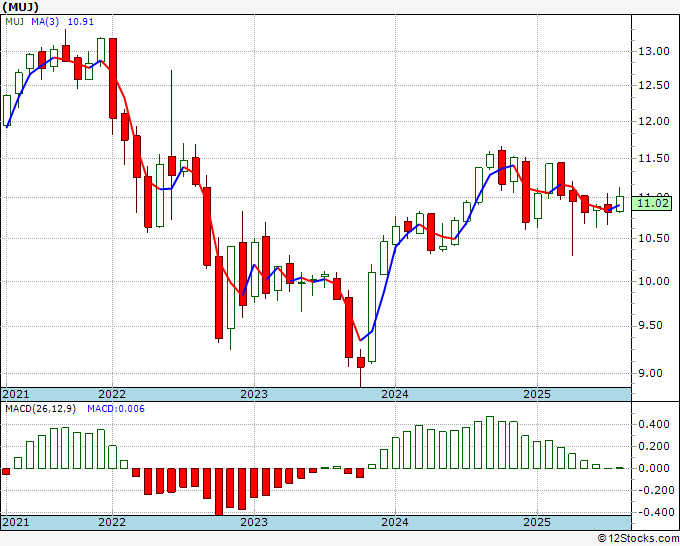Screen dimensions: 680x546
Task: Click the 12.00 price axis label
Action: point(654,121)
